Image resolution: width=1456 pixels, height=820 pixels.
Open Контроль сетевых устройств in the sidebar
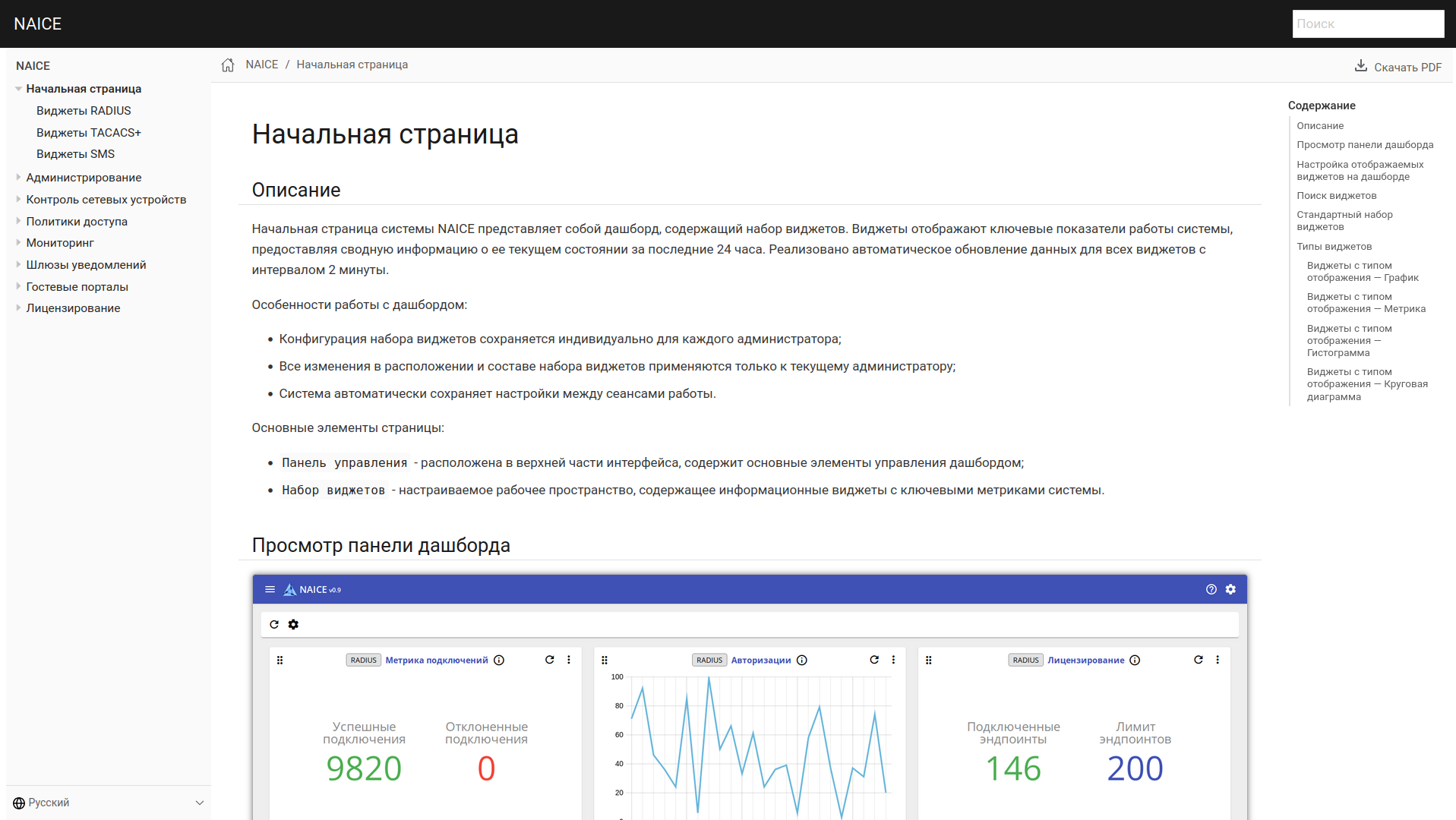pos(106,200)
